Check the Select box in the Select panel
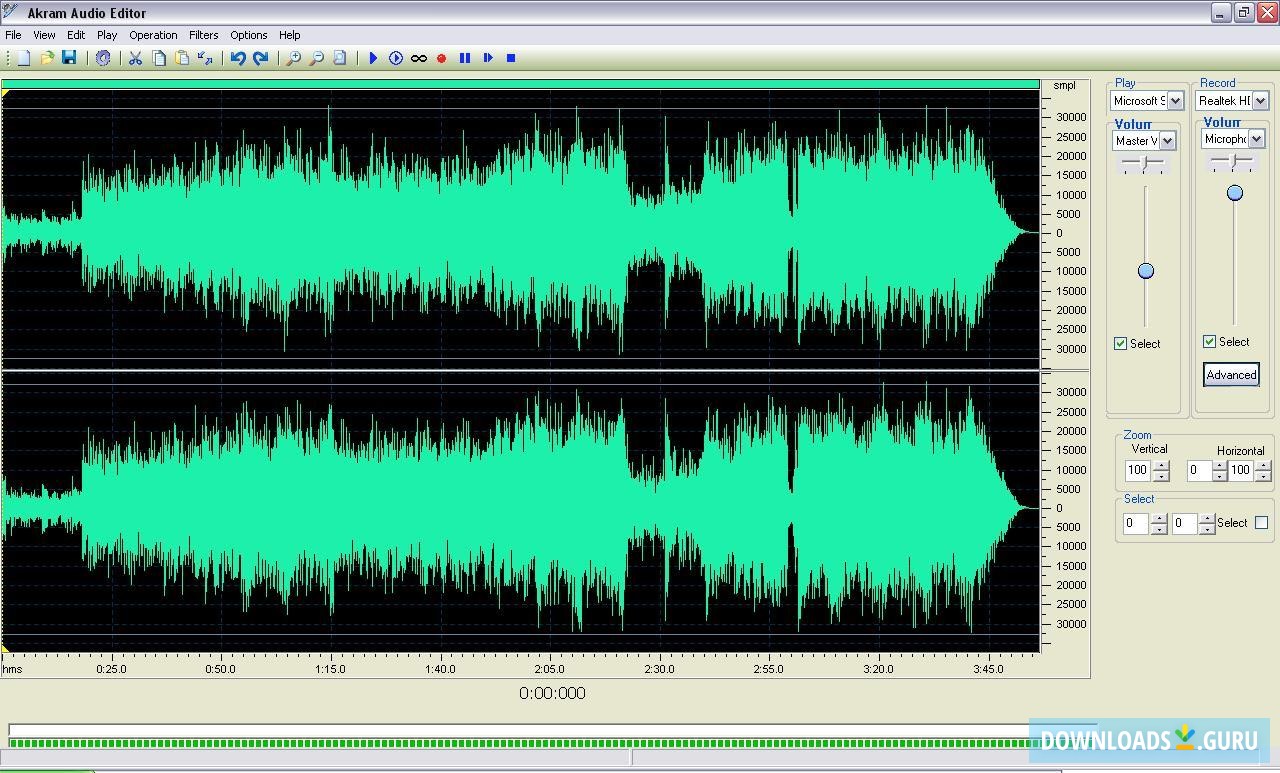Screen dimensions: 1280x773 point(1260,522)
